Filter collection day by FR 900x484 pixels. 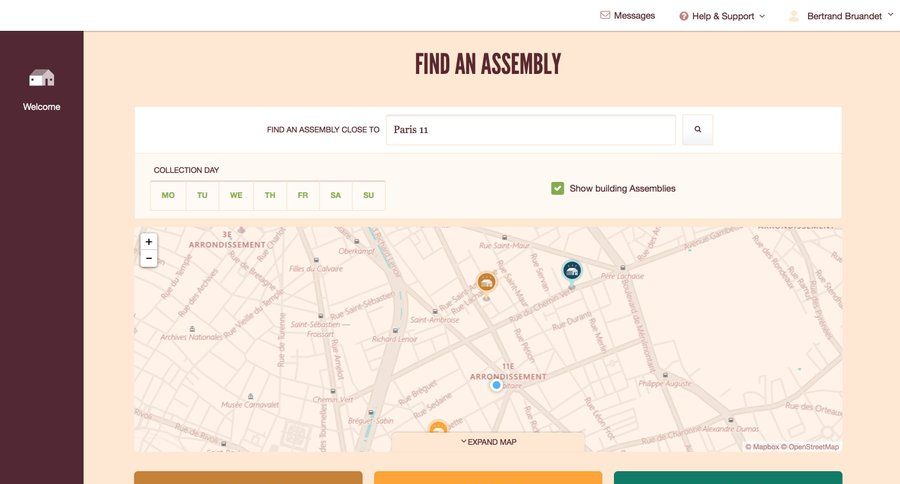coord(302,195)
